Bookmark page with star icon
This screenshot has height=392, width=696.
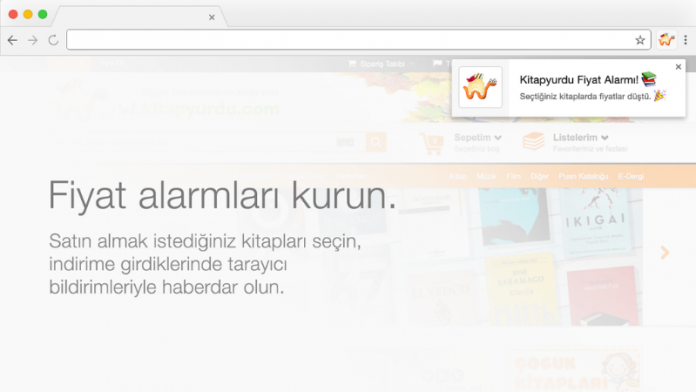640,40
